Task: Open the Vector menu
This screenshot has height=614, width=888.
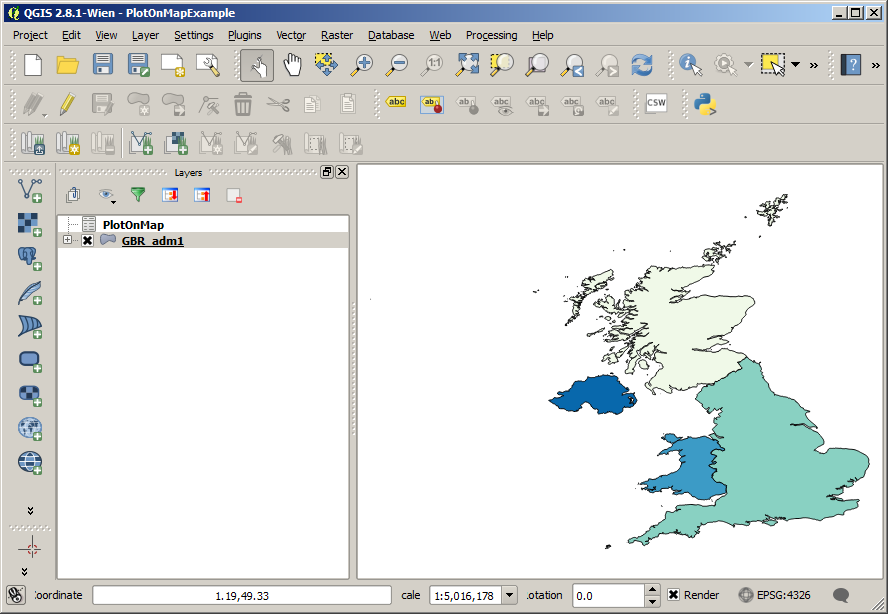Action: pyautogui.click(x=291, y=35)
